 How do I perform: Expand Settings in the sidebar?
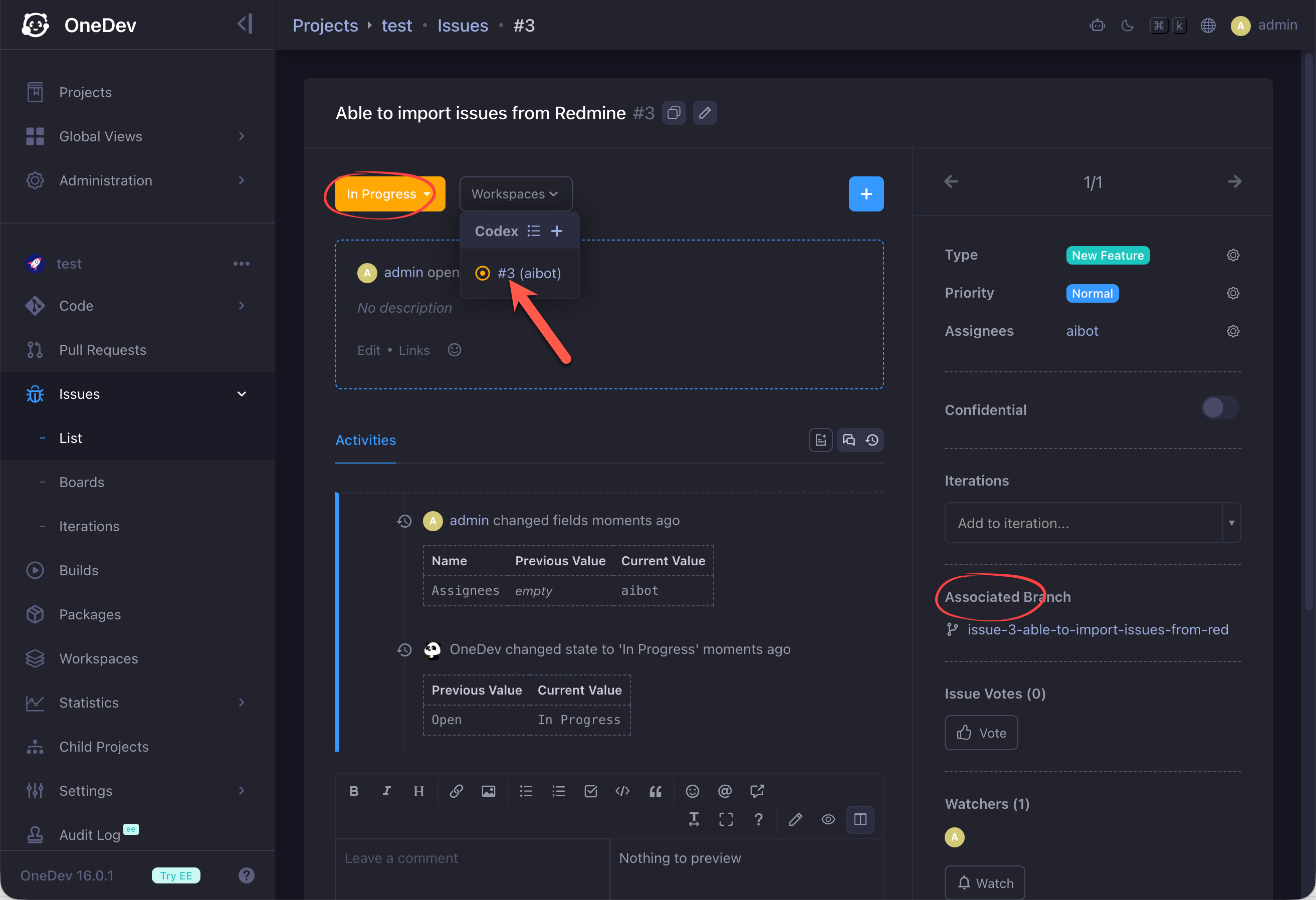[137, 791]
